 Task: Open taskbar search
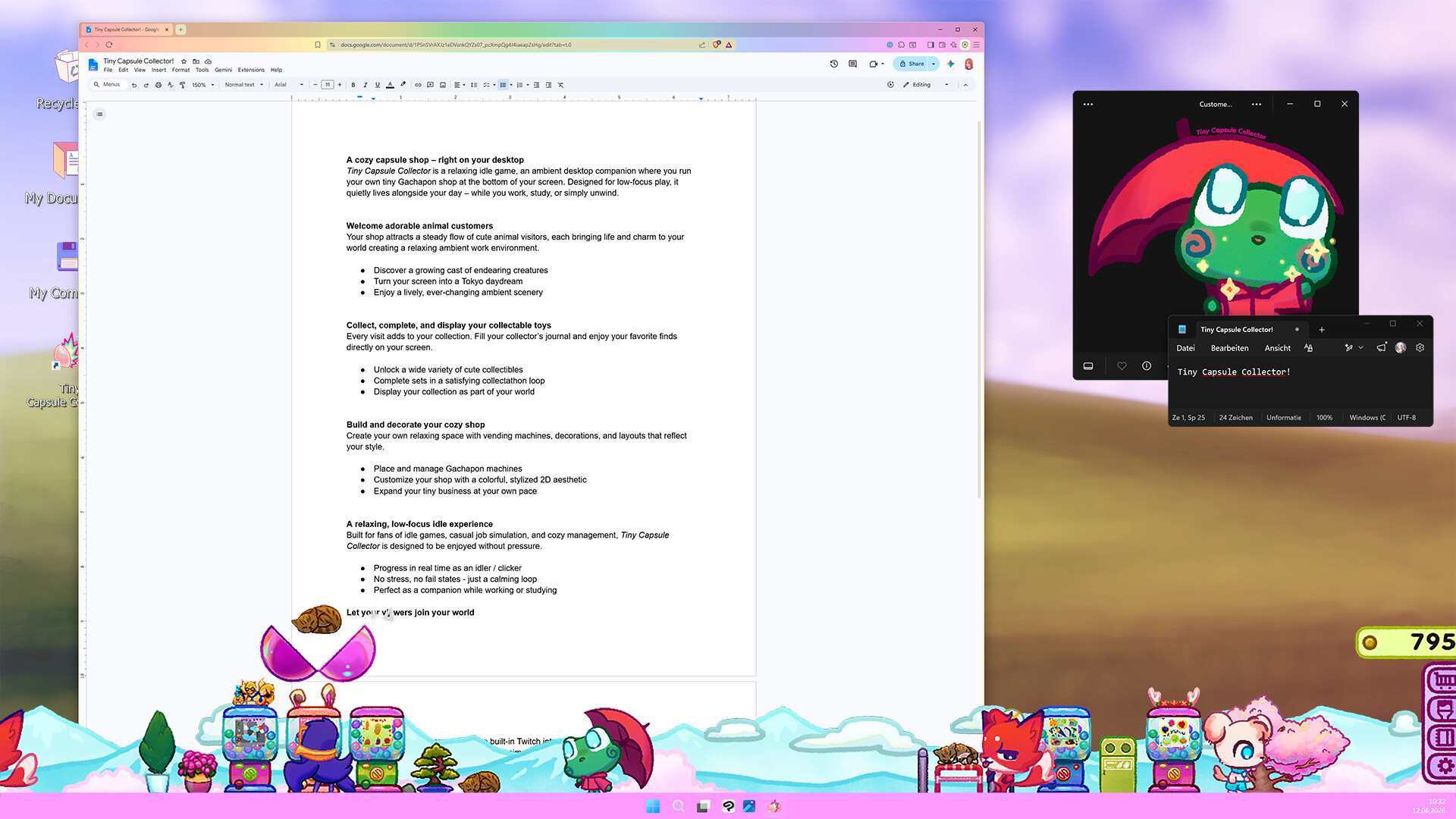click(x=679, y=807)
